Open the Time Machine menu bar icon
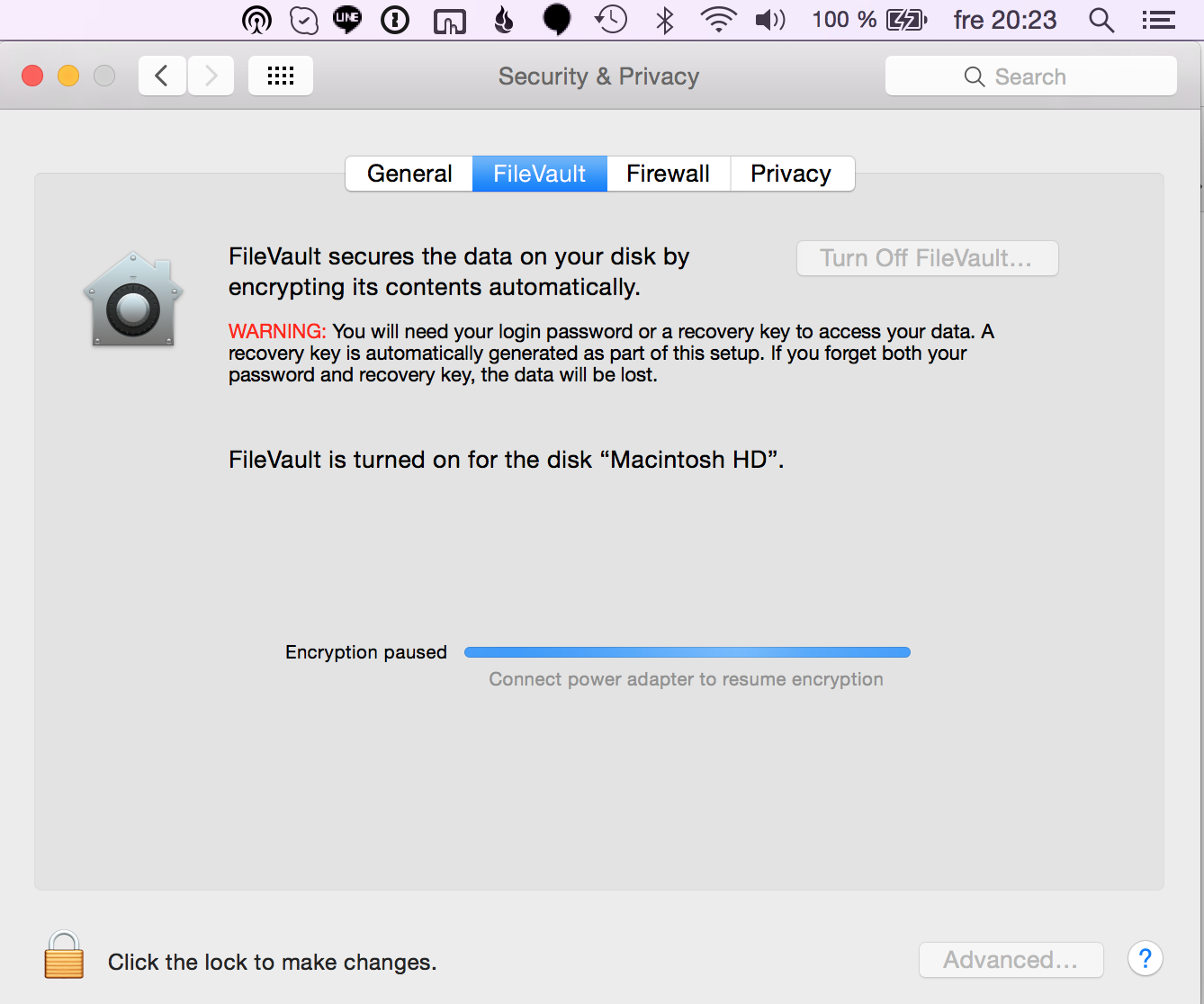 click(x=611, y=20)
